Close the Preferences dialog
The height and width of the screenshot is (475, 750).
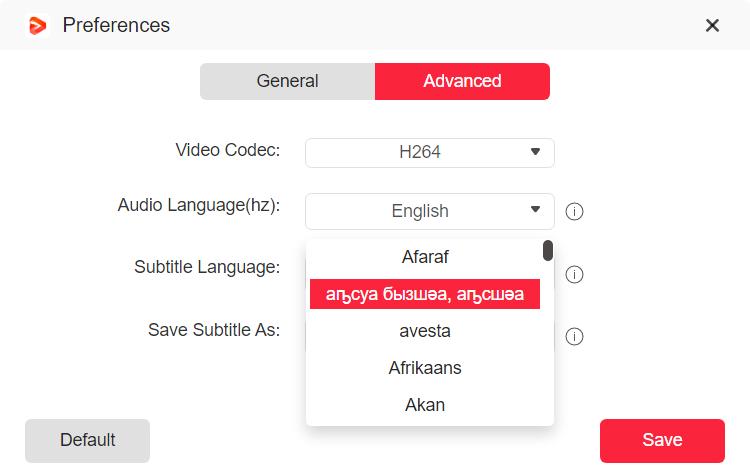(712, 26)
